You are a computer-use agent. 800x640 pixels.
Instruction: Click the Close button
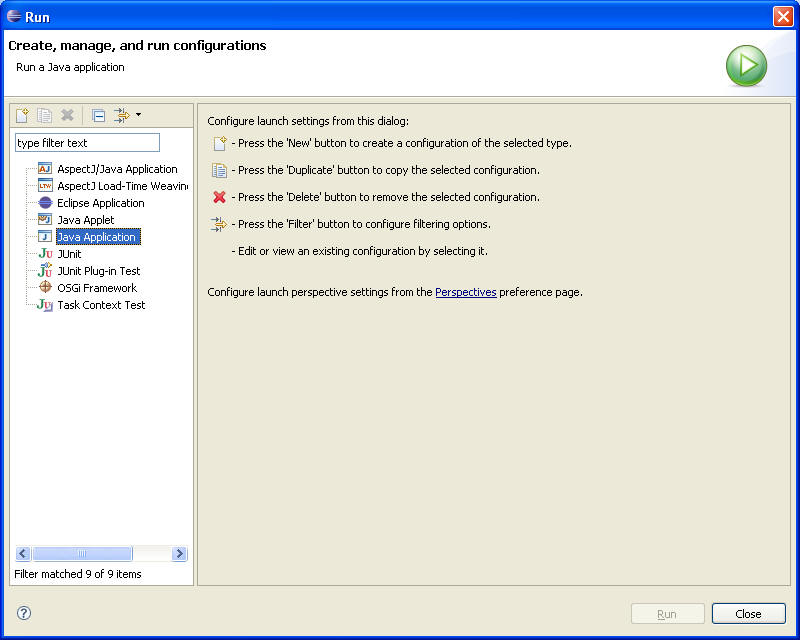[748, 614]
